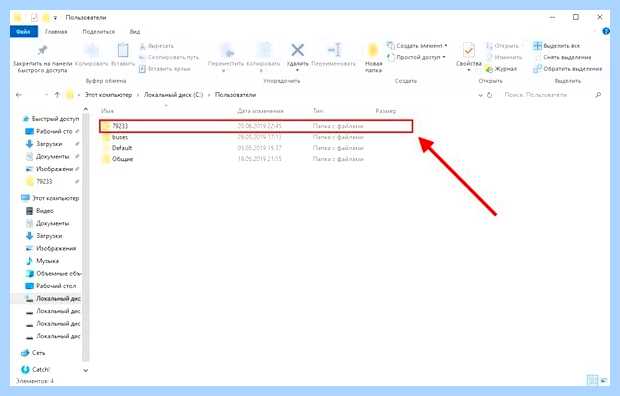Viewport: 620px width, 396px height.
Task: Click the Properties (Свойства) checkmark icon
Action: 469,51
